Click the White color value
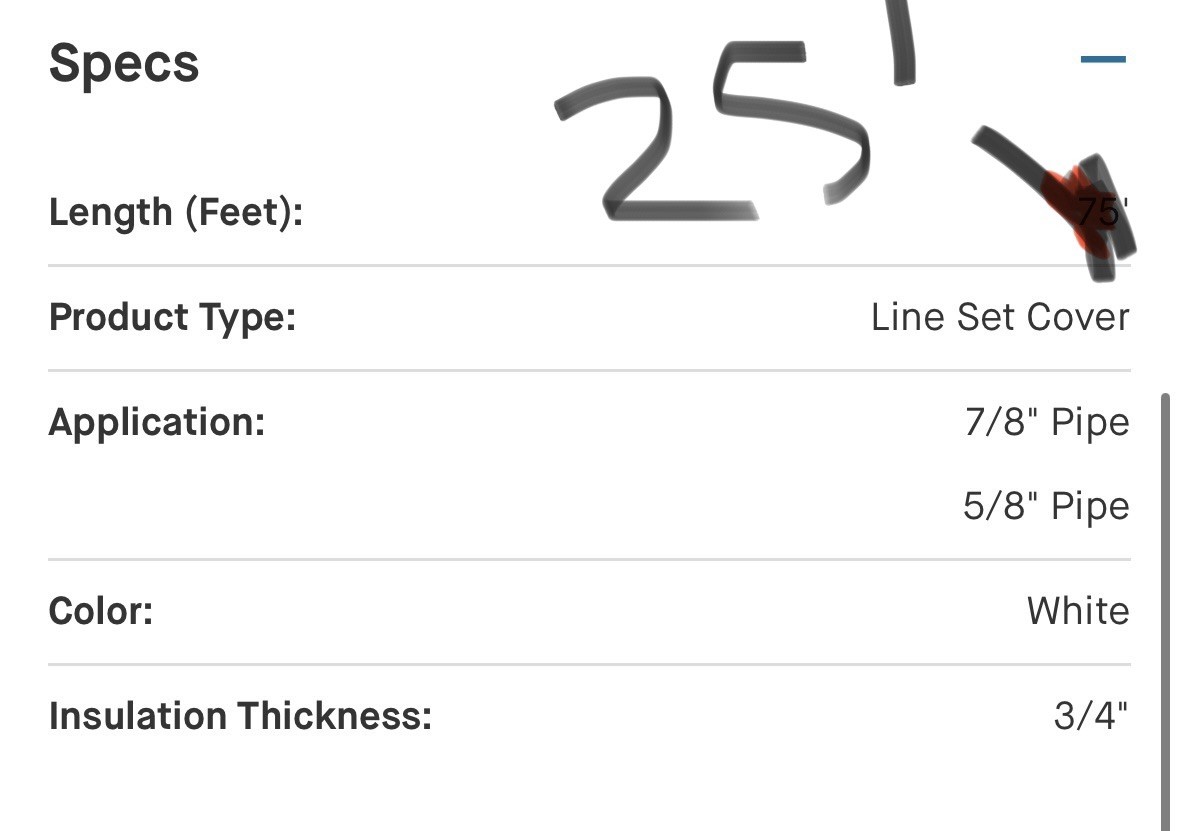1179x831 pixels. [x=1078, y=611]
